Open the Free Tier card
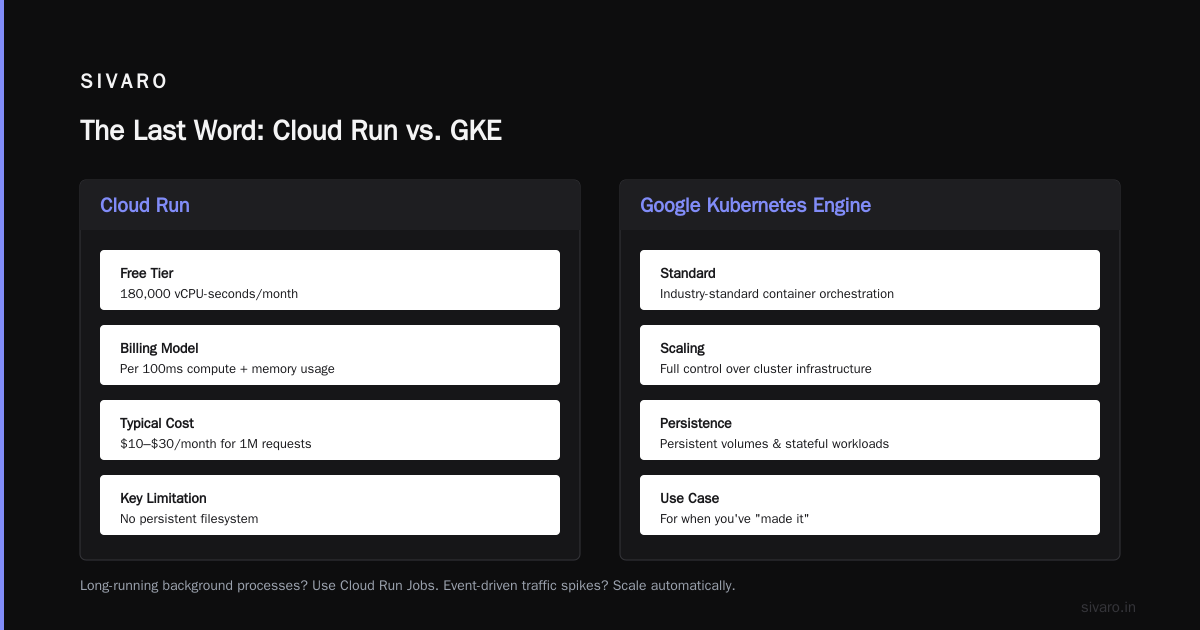The height and width of the screenshot is (630, 1200). point(330,280)
